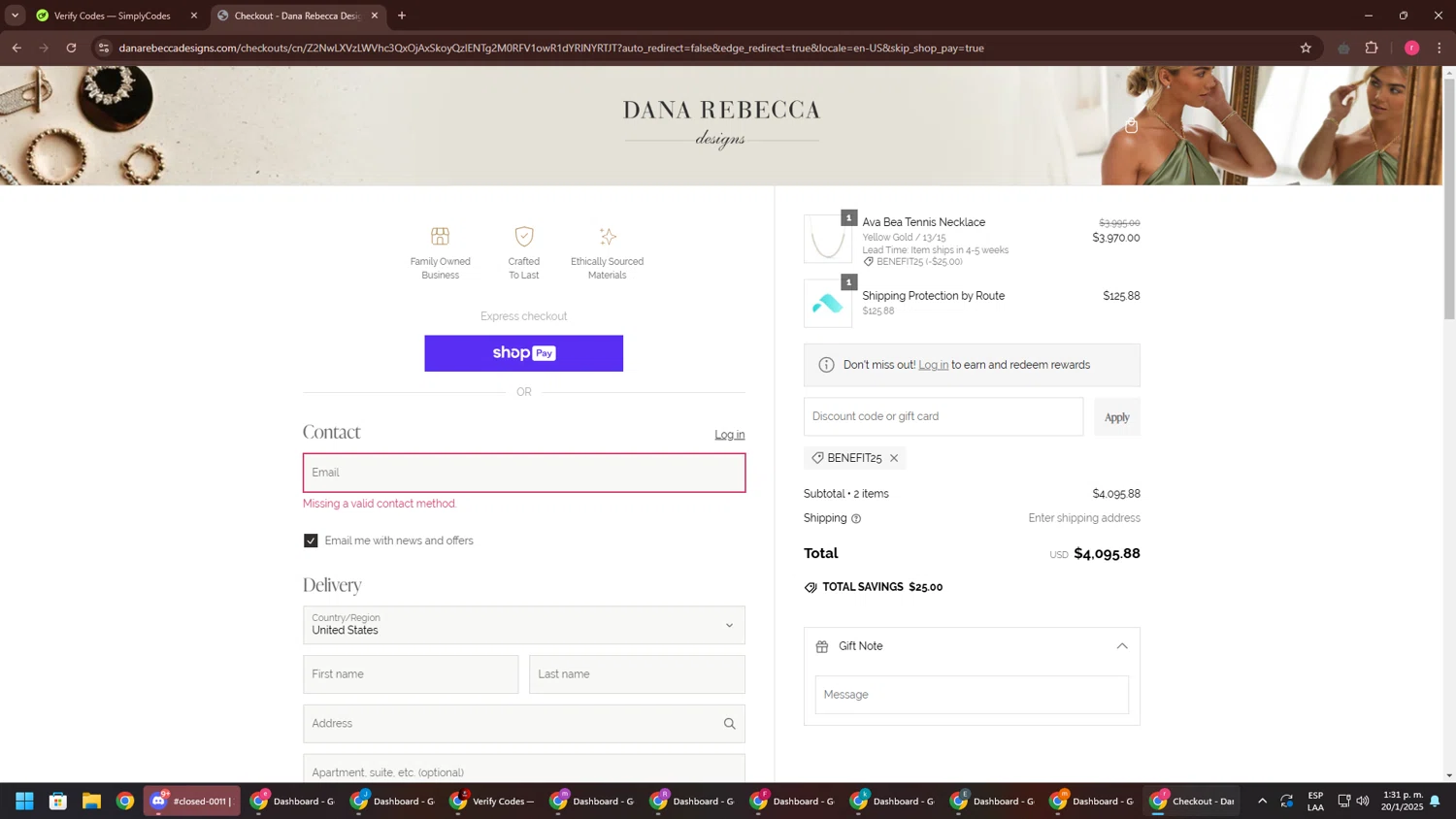The width and height of the screenshot is (1456, 819).
Task: Open the Country/Region dropdown
Action: pyautogui.click(x=524, y=625)
